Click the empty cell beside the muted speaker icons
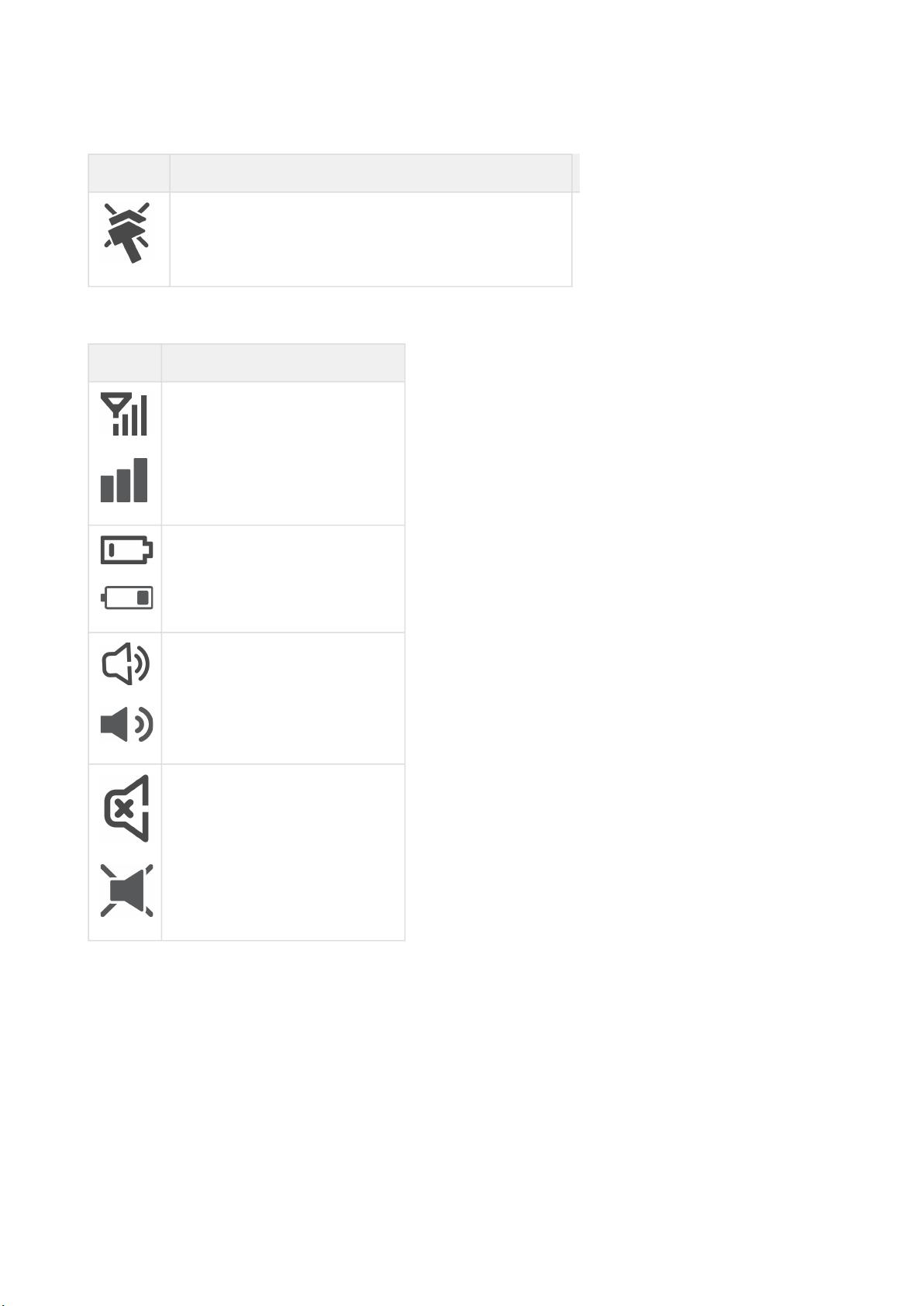The image size is (924, 1306). [x=283, y=853]
